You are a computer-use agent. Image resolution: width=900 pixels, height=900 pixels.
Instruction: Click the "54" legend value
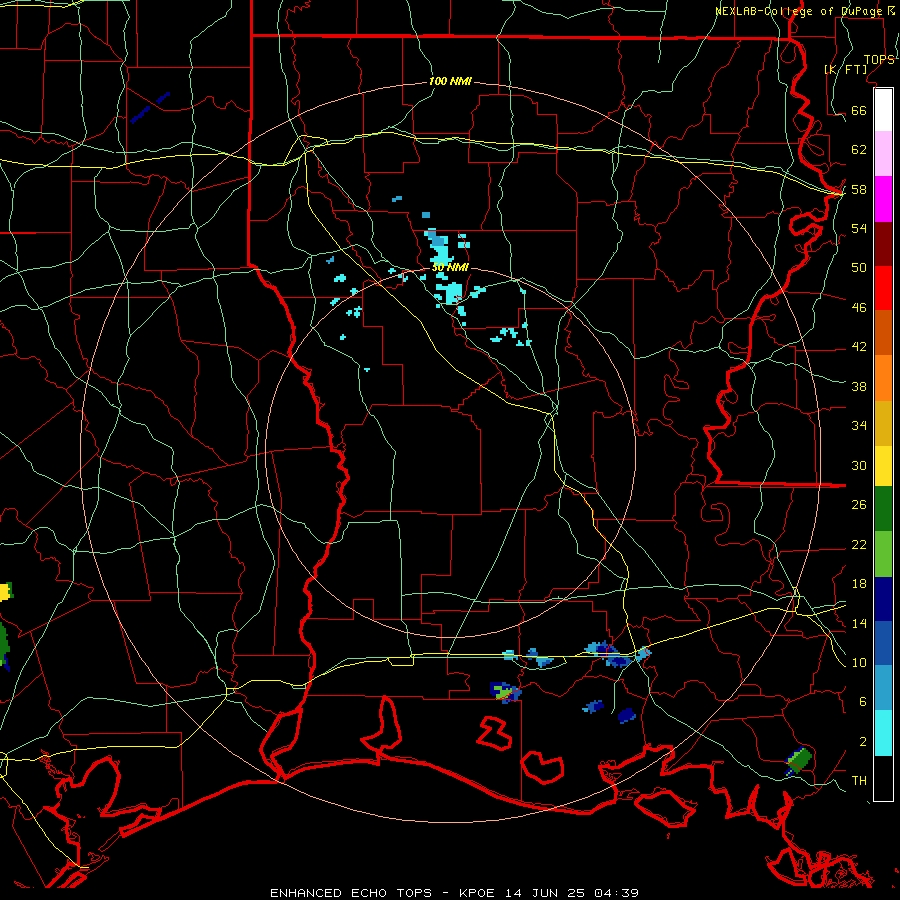[859, 228]
